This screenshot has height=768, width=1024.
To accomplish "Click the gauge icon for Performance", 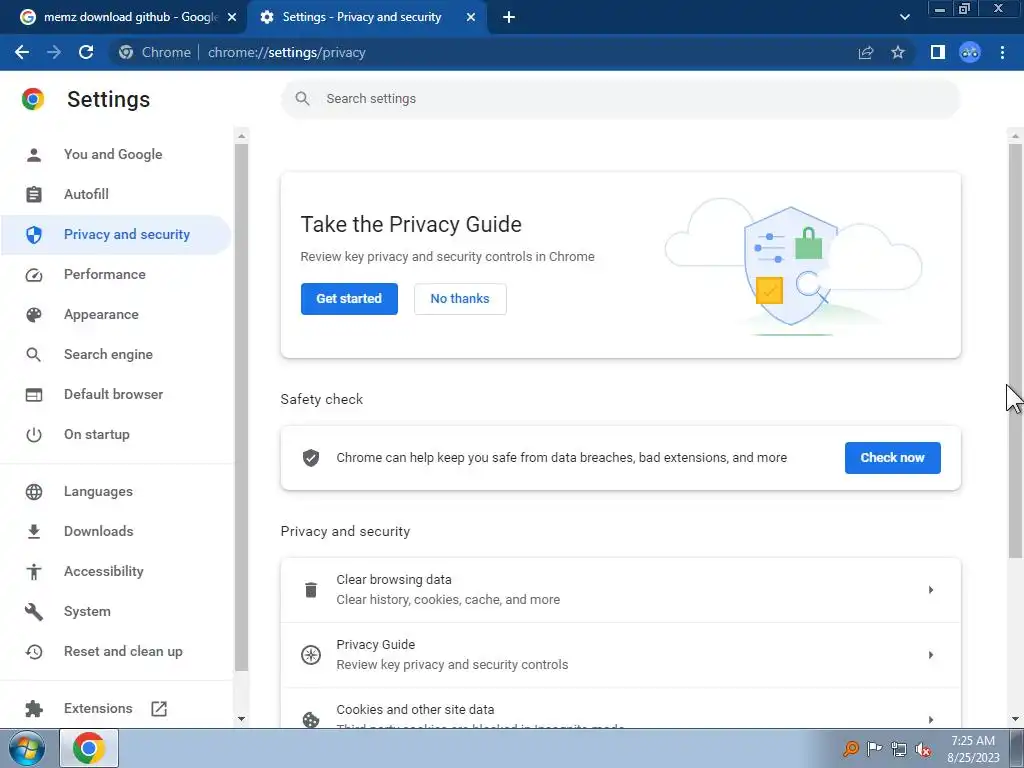I will (x=34, y=275).
